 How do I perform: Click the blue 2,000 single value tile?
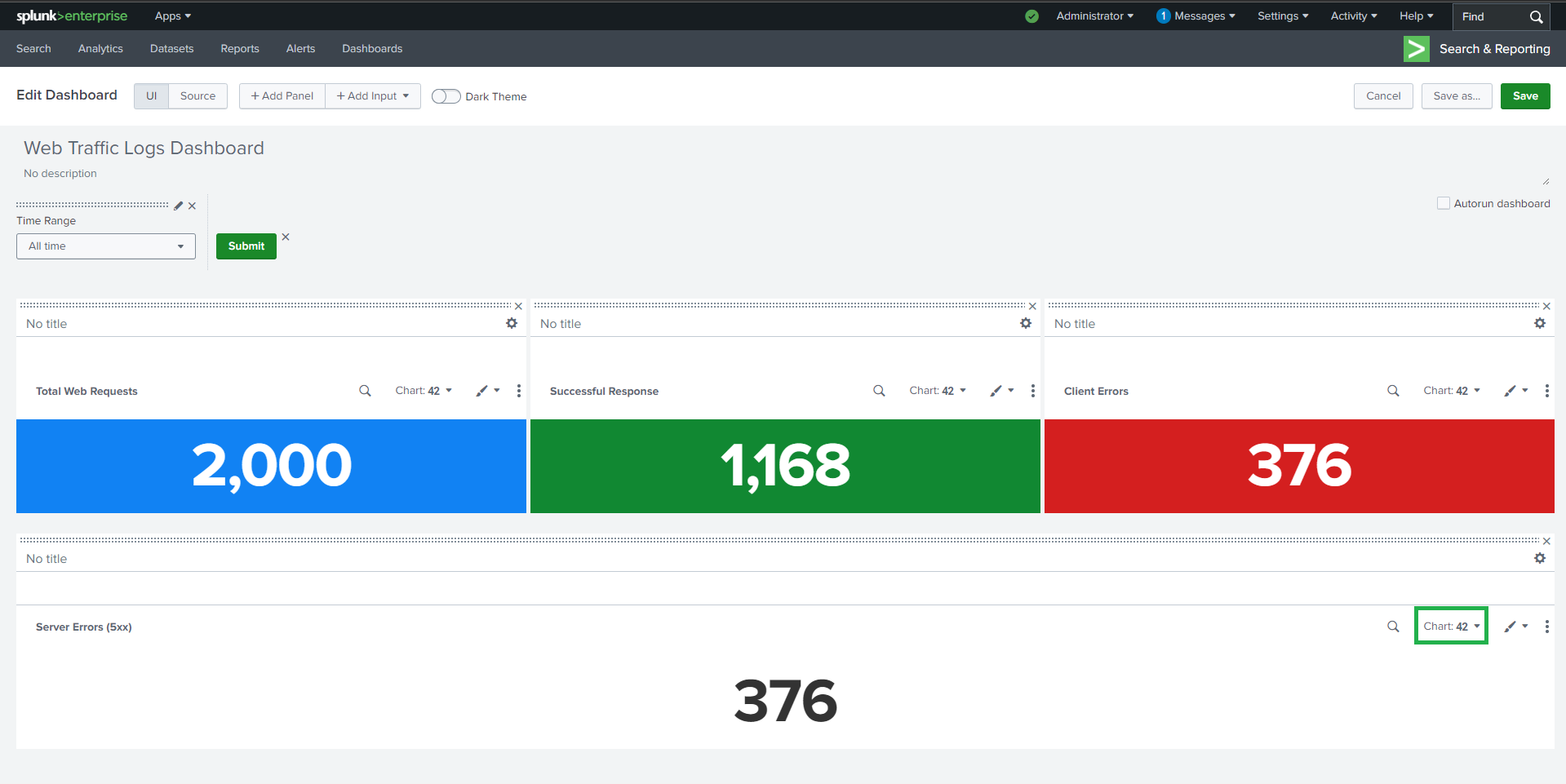[271, 466]
